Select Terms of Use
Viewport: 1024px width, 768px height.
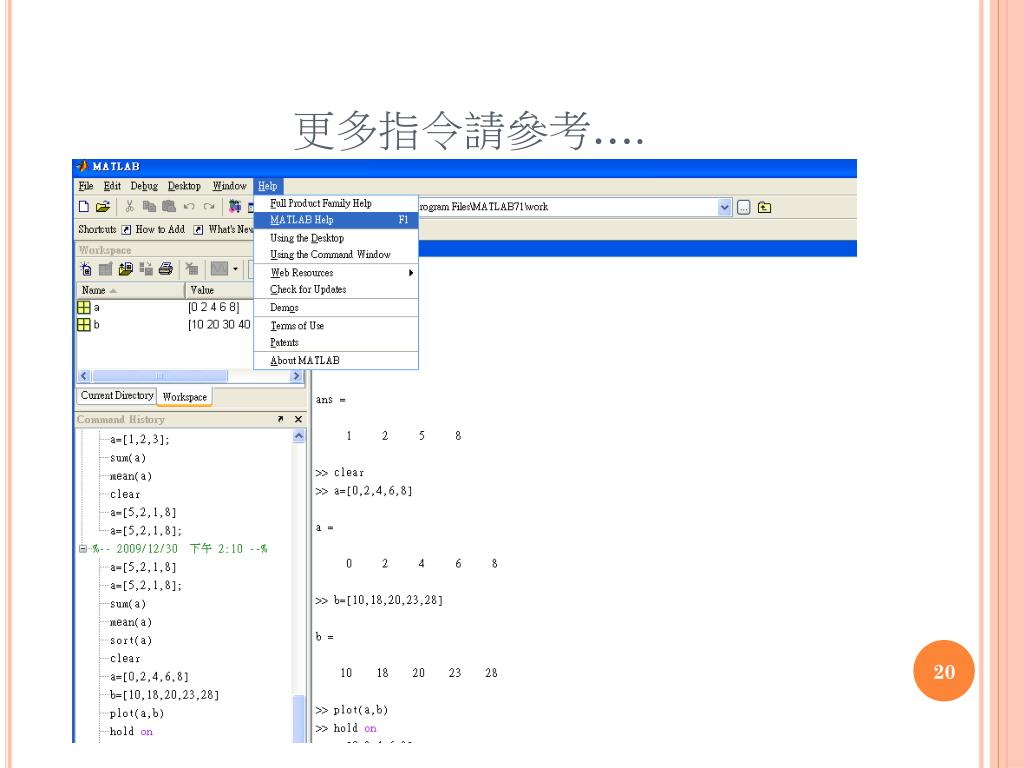tap(336, 325)
